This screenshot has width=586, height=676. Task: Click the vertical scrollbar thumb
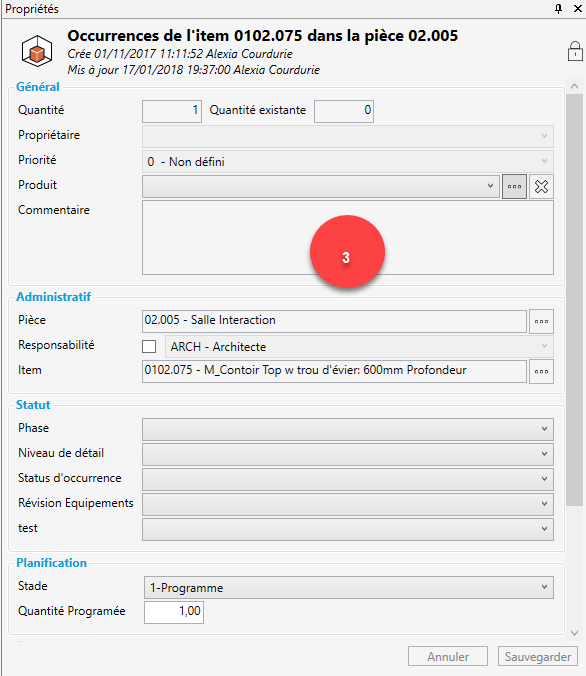point(574,300)
